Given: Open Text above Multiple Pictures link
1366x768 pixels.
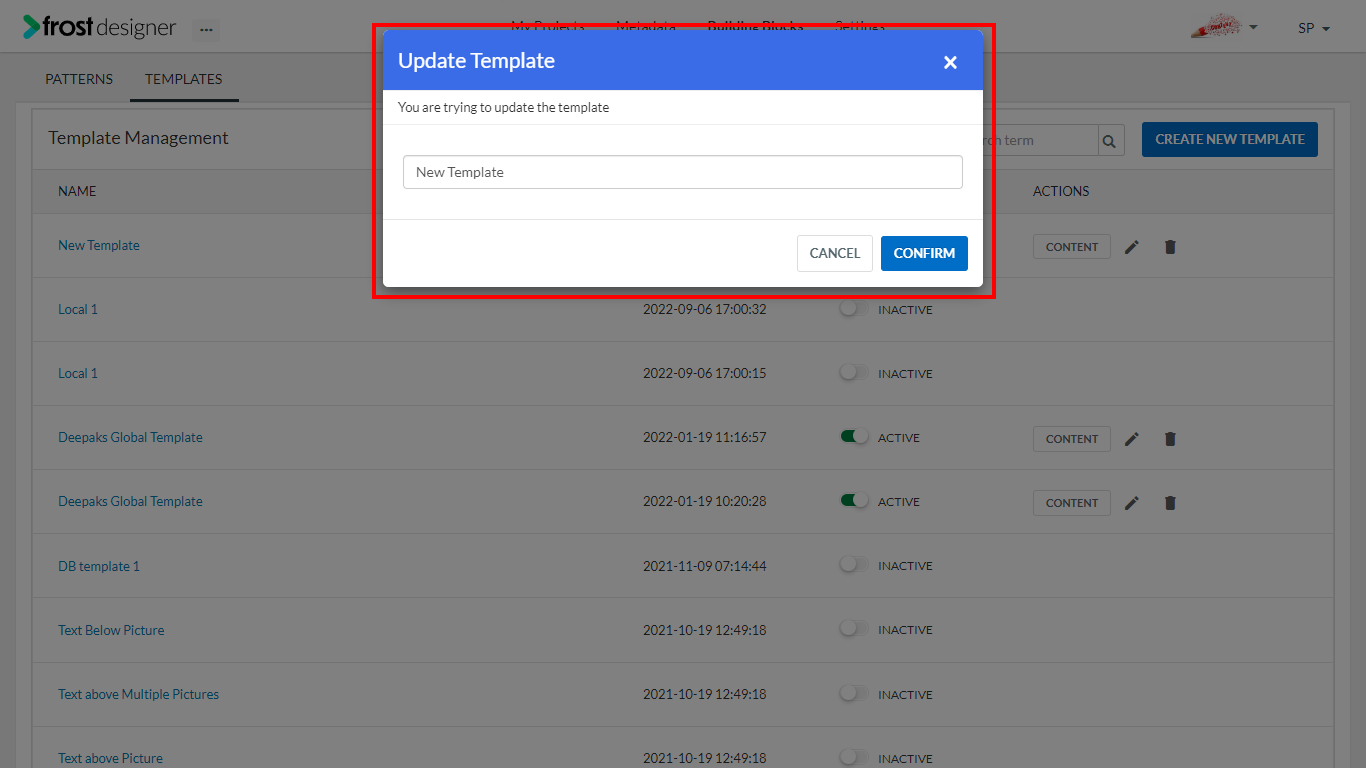Looking at the screenshot, I should coord(138,694).
